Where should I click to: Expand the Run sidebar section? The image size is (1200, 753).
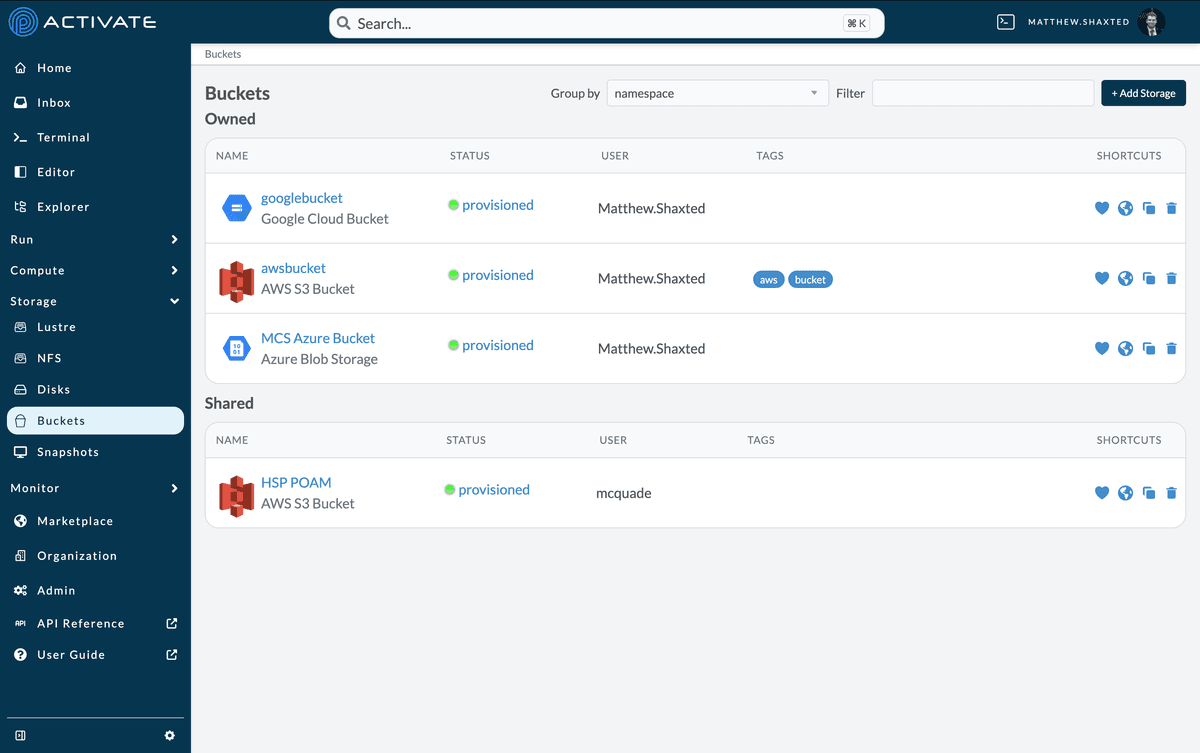pos(95,240)
